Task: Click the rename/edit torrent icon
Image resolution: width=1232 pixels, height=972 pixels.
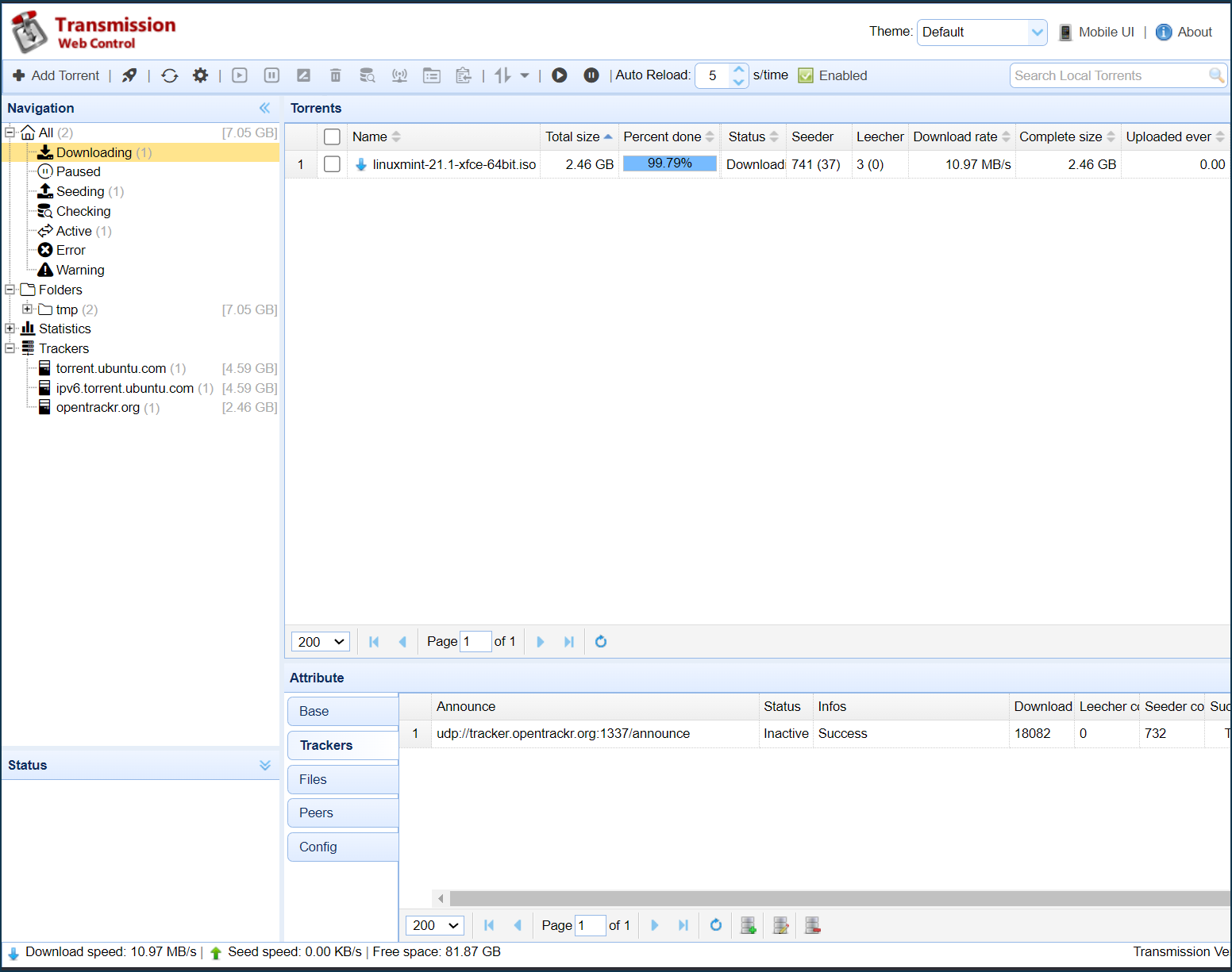Action: point(303,75)
